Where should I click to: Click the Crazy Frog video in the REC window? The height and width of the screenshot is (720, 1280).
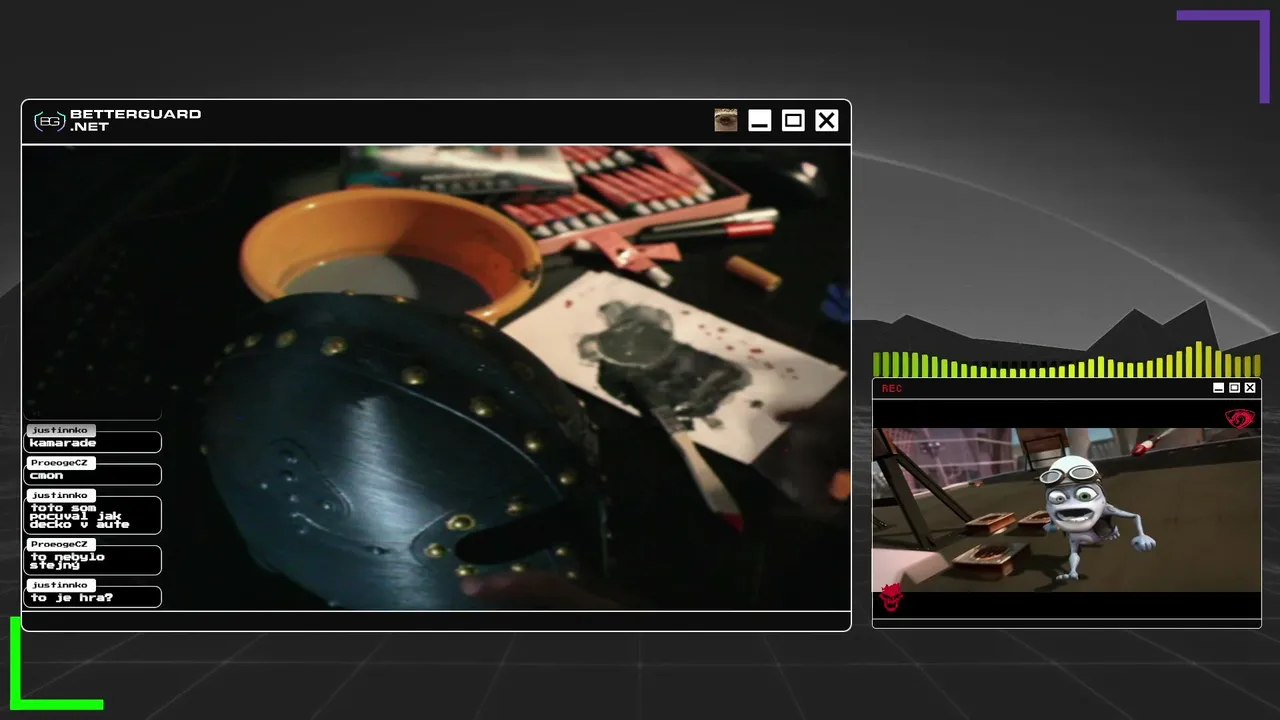point(1067,510)
